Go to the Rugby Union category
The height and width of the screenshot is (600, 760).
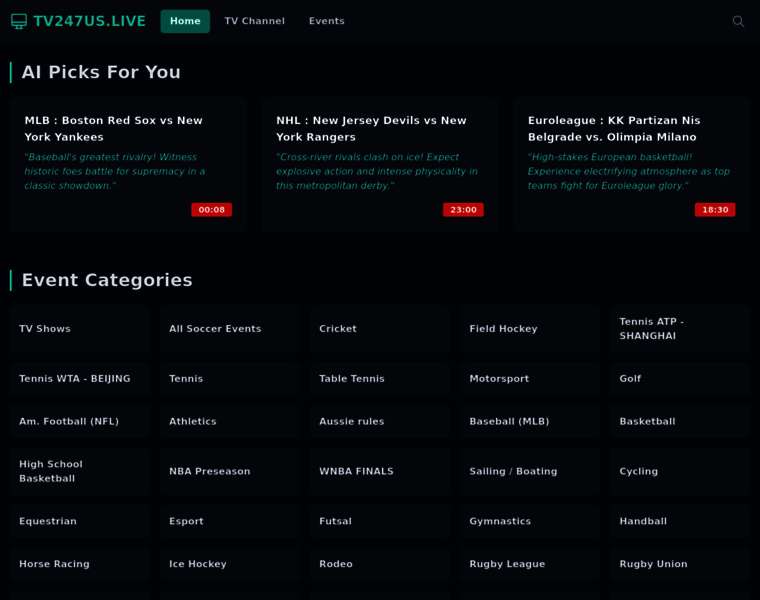(x=680, y=564)
